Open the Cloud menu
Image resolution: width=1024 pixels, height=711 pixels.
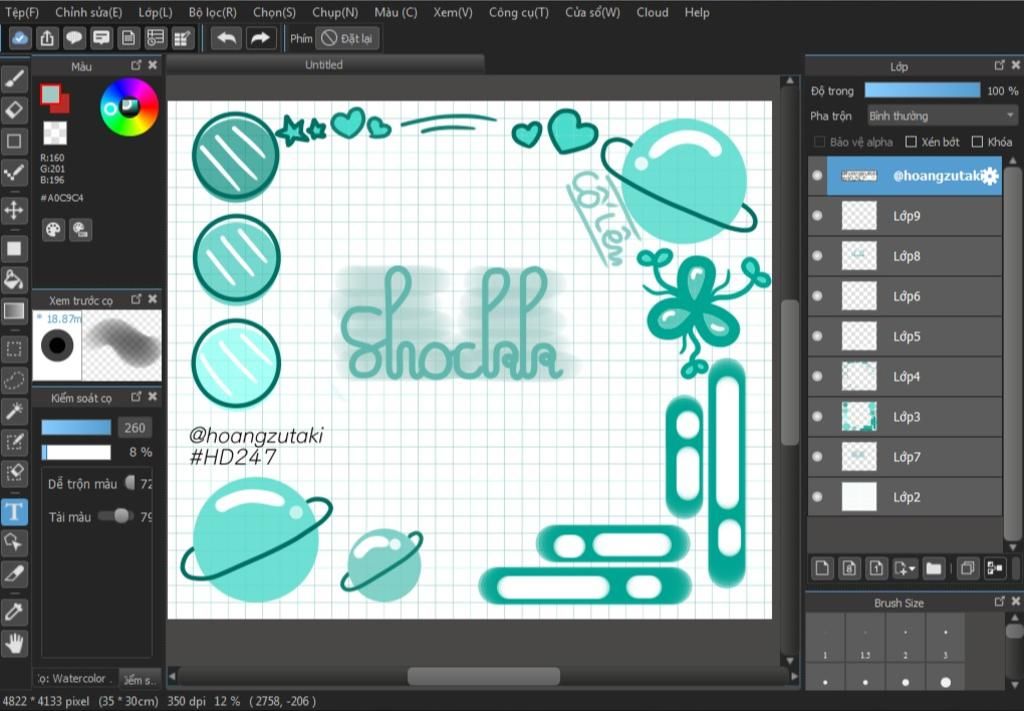point(652,12)
